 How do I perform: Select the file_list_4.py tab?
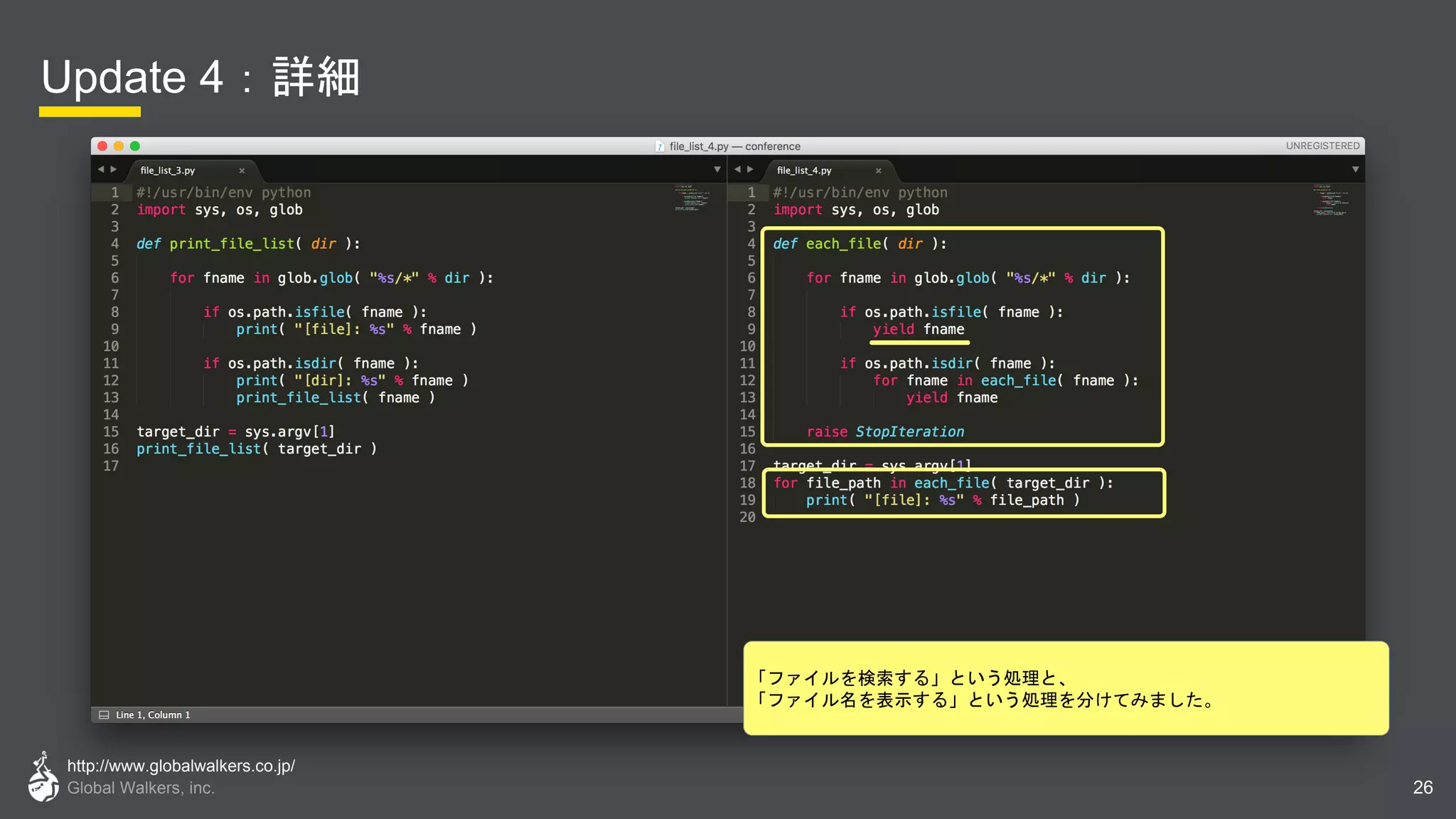point(804,171)
